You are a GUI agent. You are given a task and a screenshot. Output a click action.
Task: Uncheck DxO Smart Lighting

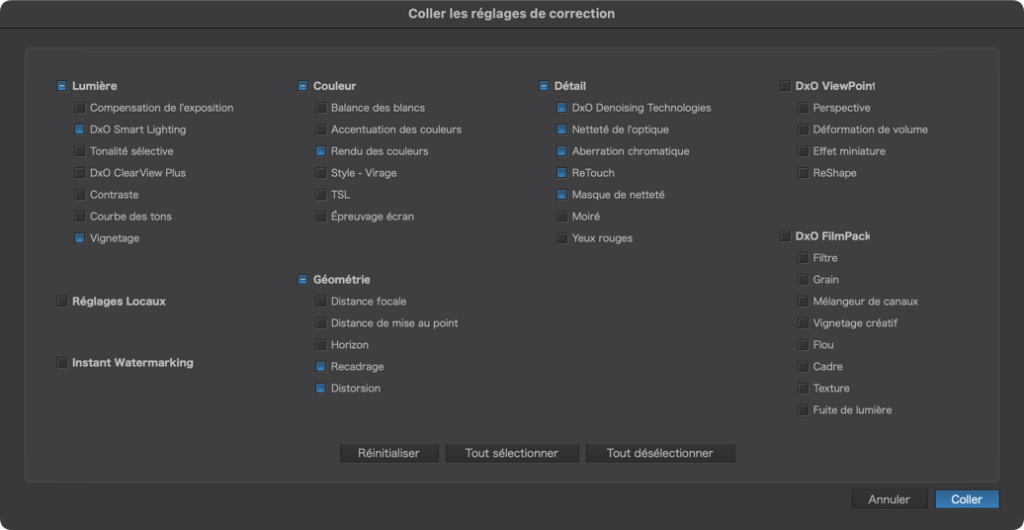click(x=80, y=129)
